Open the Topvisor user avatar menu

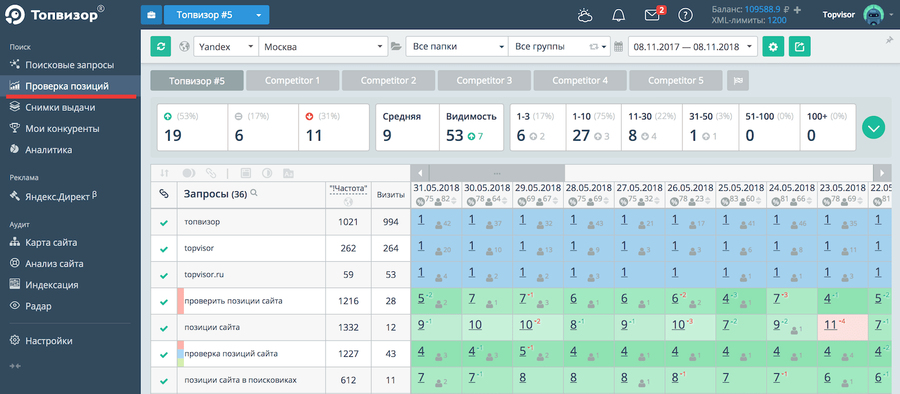(x=873, y=16)
